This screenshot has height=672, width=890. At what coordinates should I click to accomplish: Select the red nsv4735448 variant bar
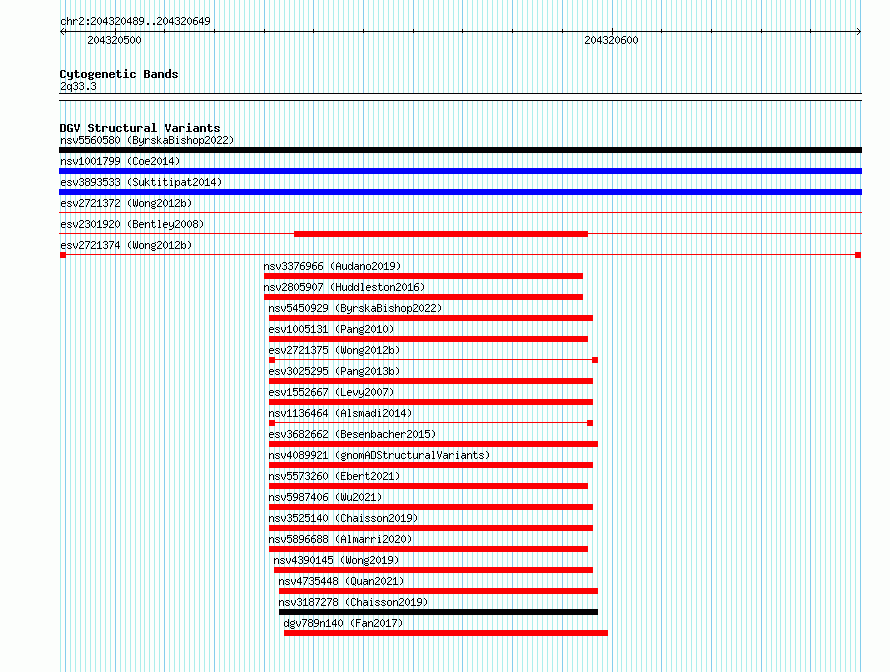[438, 591]
